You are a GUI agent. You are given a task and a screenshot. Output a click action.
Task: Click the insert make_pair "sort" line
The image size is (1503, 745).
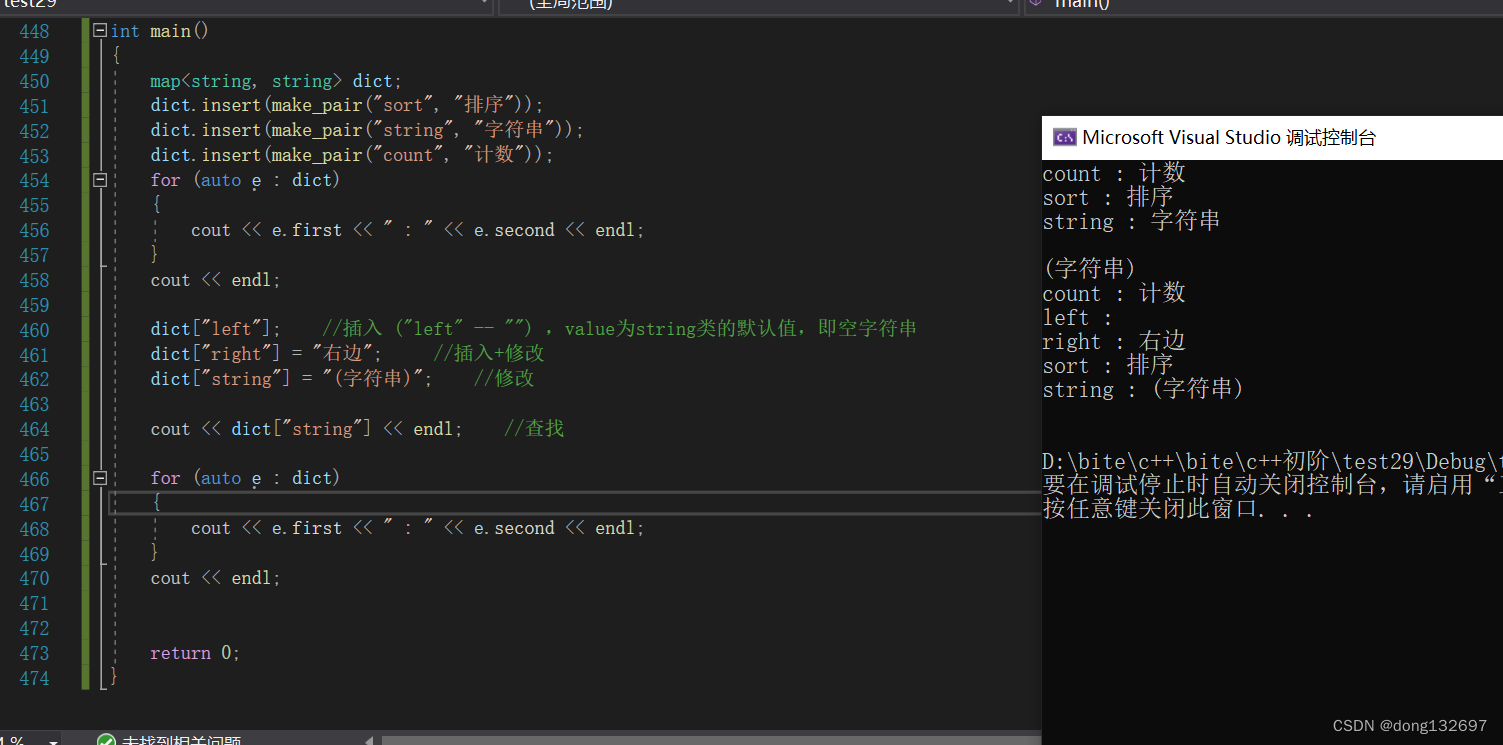coord(347,105)
